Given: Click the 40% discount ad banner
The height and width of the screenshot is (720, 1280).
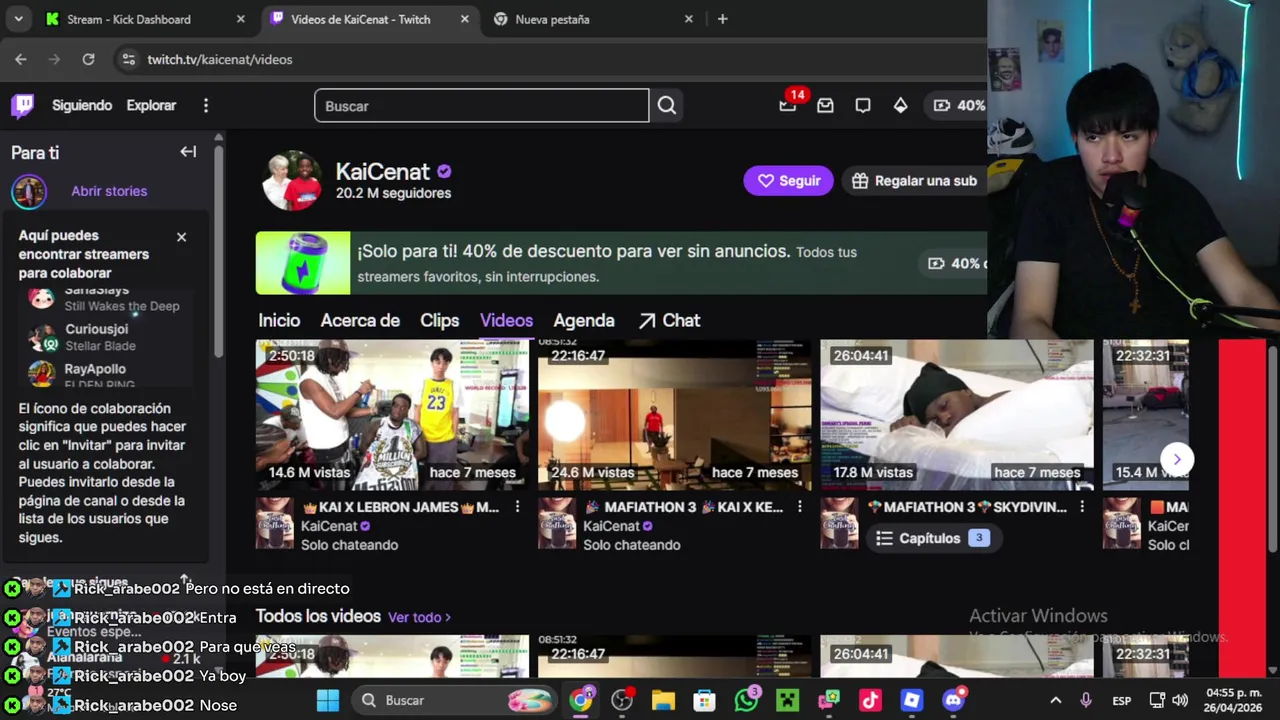Looking at the screenshot, I should point(621,263).
